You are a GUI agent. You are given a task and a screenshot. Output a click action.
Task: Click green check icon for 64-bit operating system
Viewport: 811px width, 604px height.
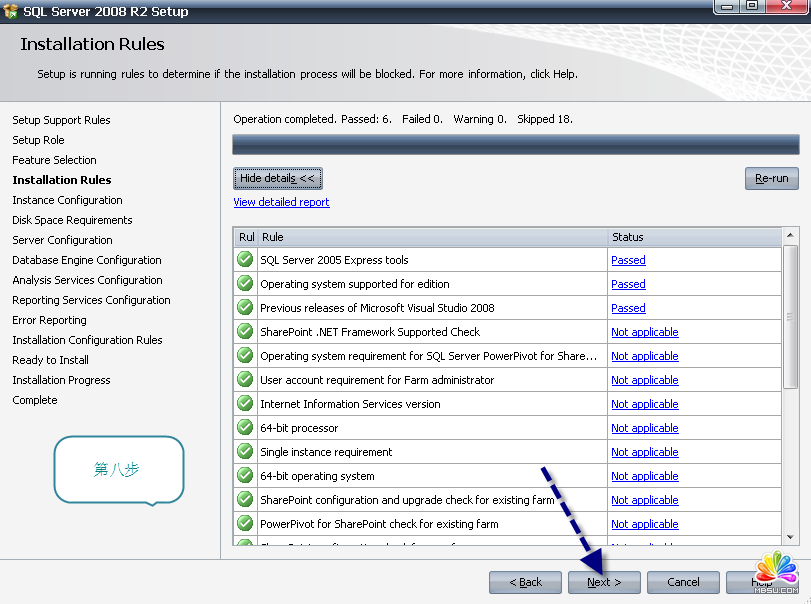pyautogui.click(x=245, y=476)
